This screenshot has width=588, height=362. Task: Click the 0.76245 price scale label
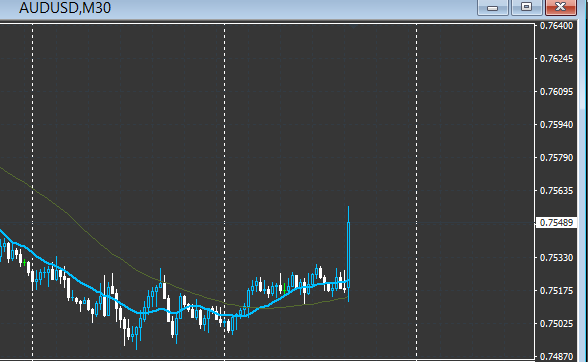click(556, 59)
